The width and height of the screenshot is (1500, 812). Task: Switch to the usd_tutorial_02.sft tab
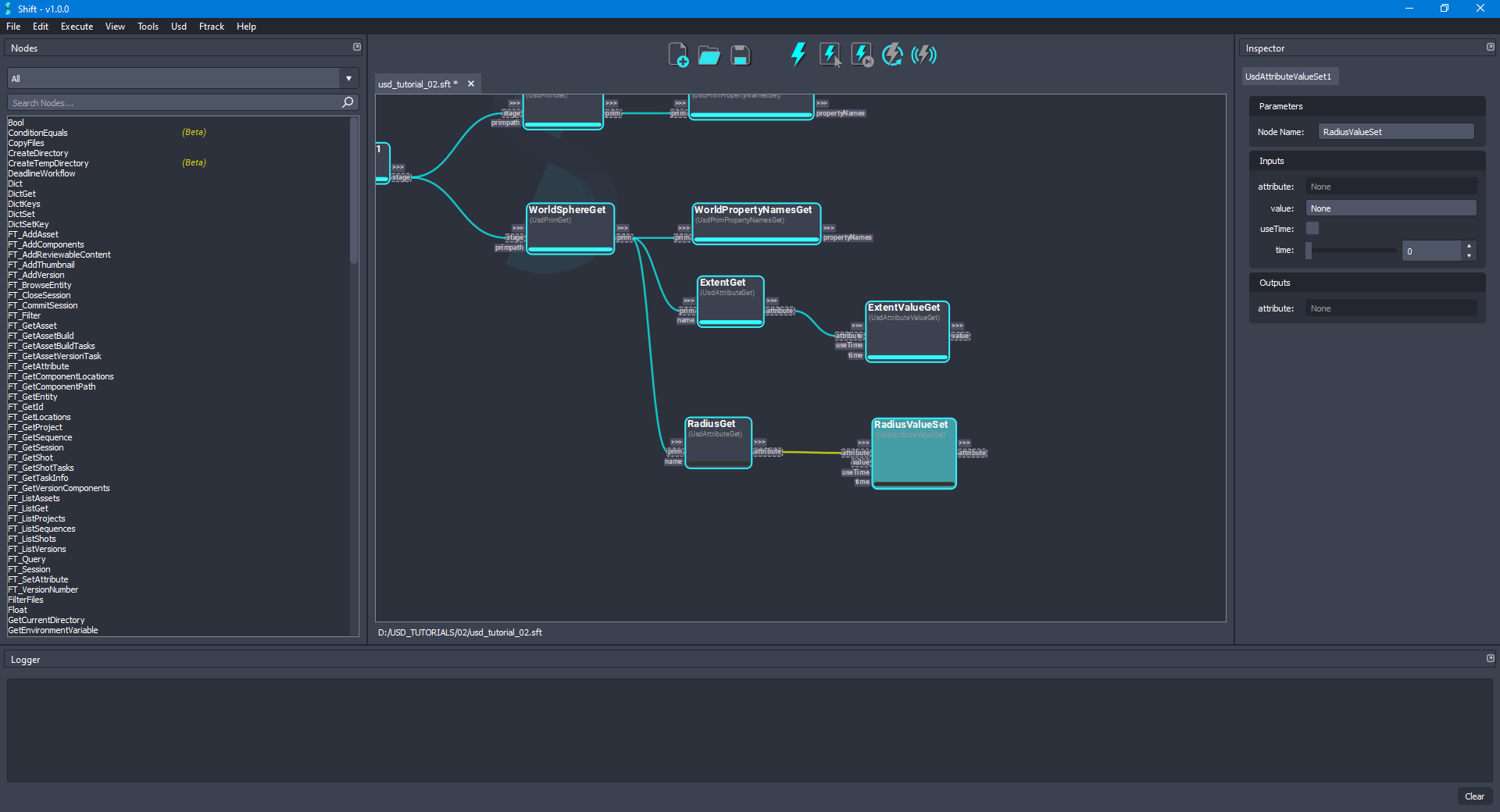click(x=416, y=84)
